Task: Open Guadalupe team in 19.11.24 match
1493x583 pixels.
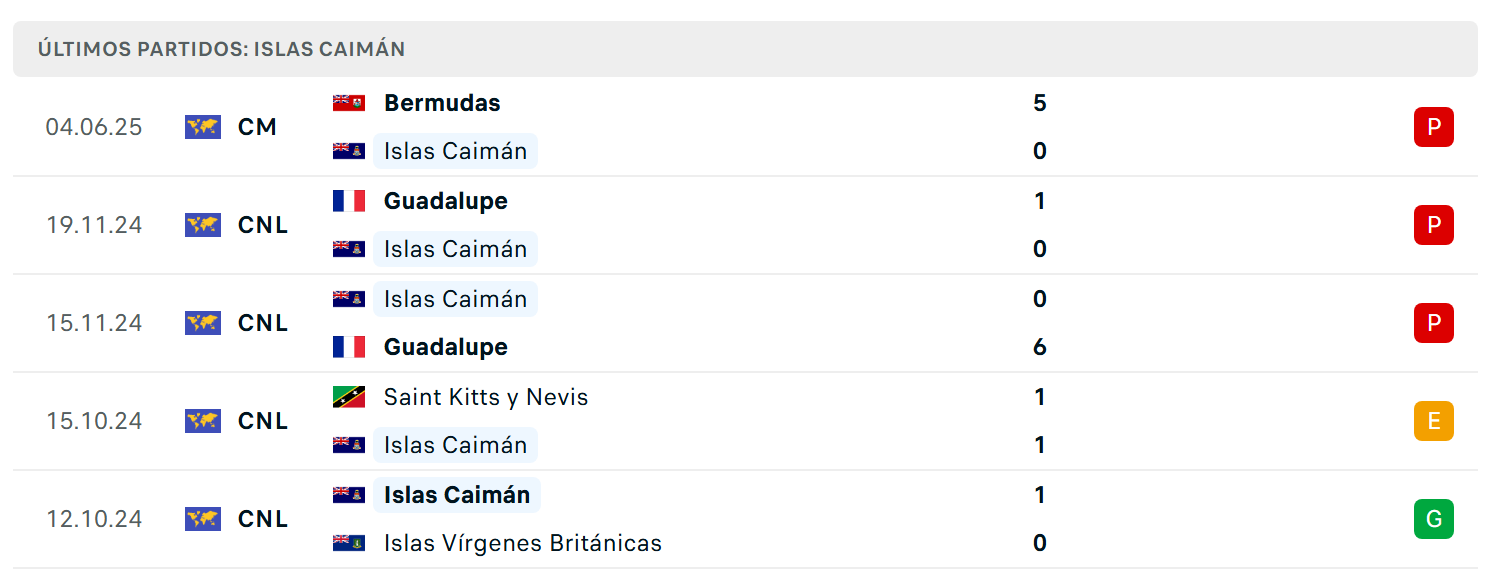Action: (x=446, y=201)
